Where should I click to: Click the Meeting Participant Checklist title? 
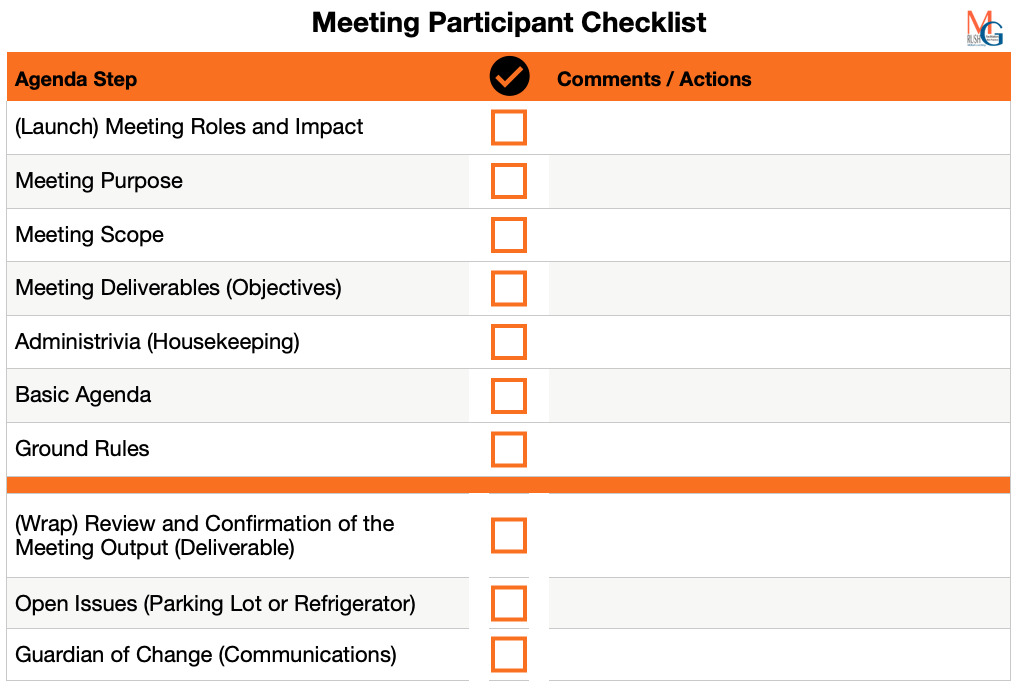tap(508, 23)
